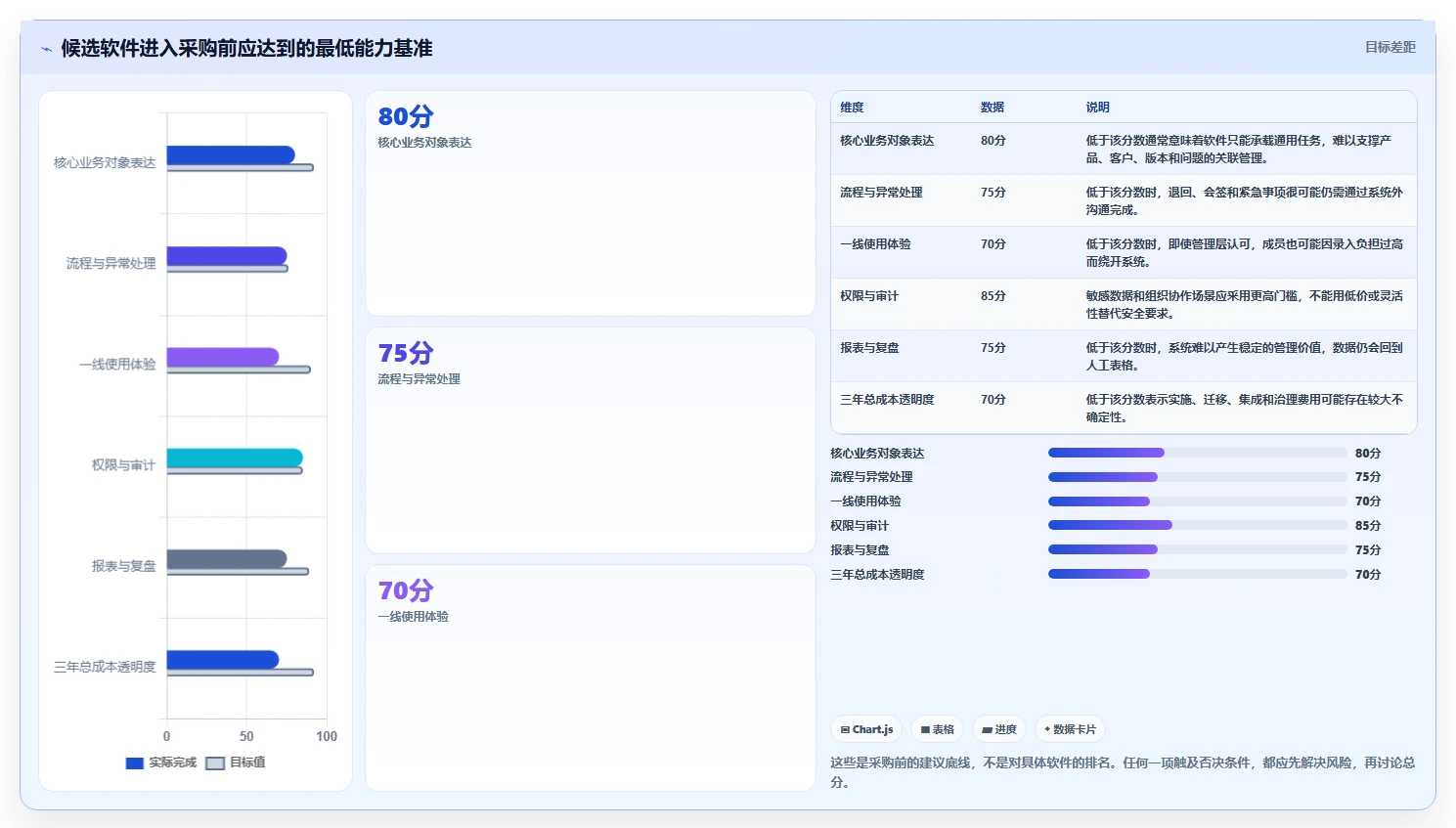Open the 75分 流程与异常处理 data card
Image resolution: width=1456 pixels, height=828 pixels.
coord(591,440)
